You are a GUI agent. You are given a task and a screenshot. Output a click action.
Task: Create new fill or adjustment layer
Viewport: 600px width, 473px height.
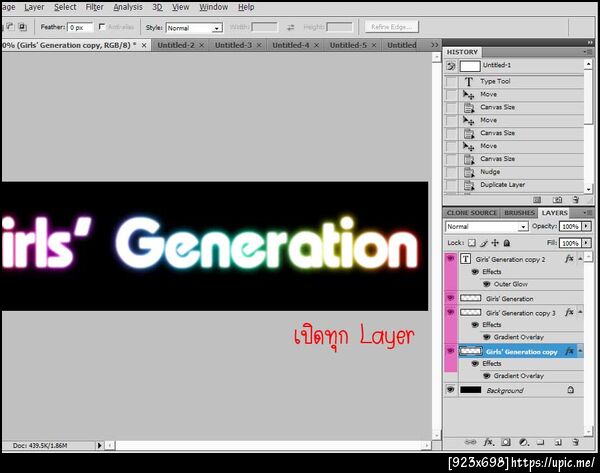click(524, 442)
